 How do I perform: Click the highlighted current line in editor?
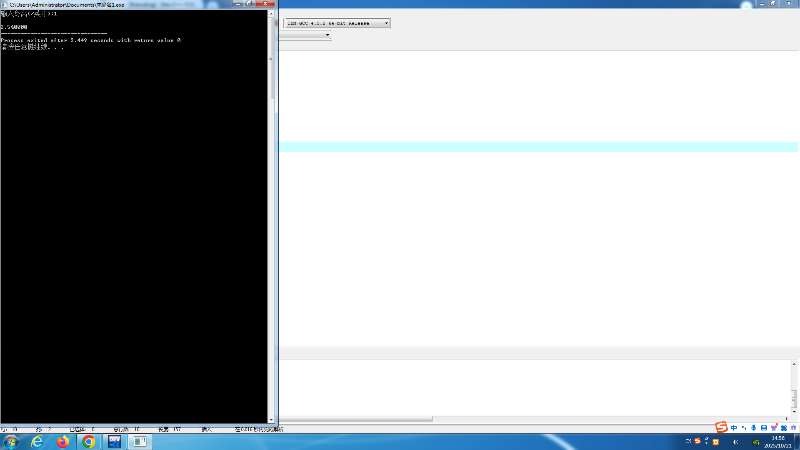coord(538,147)
